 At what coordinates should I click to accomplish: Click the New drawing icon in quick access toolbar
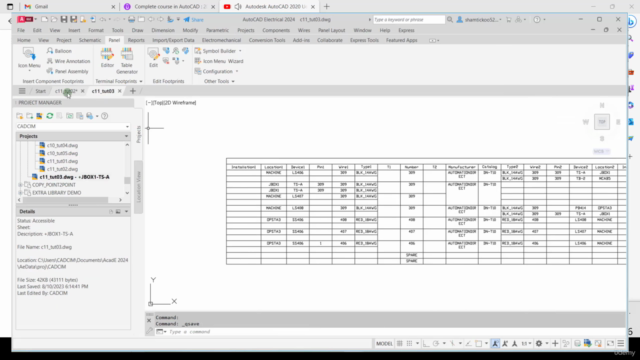click(44, 19)
